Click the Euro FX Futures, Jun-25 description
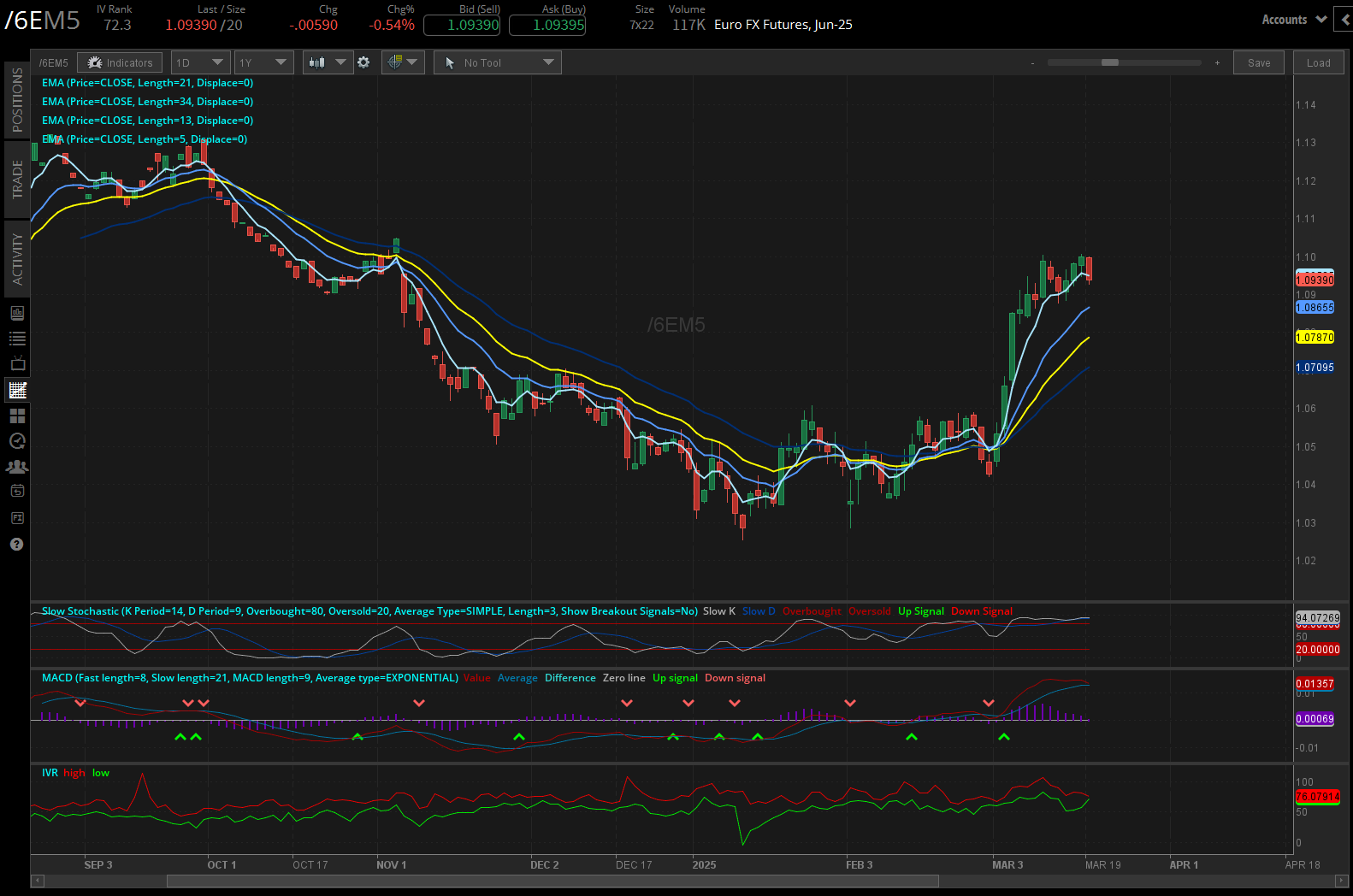1353x896 pixels. [x=783, y=25]
